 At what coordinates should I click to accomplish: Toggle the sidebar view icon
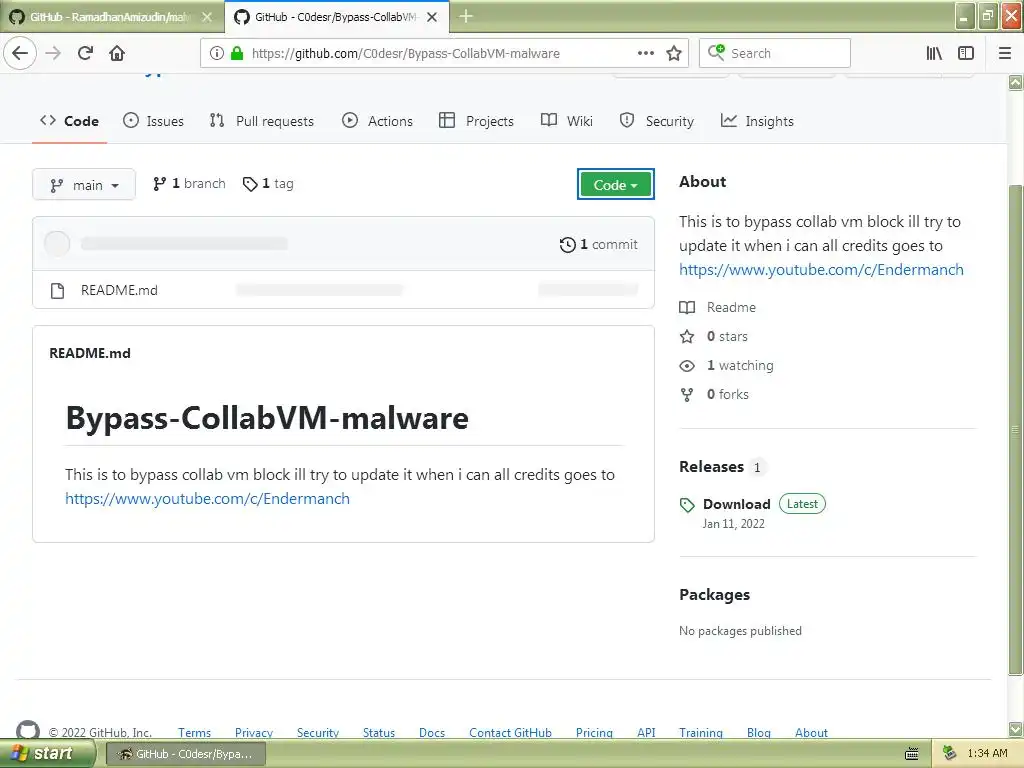(965, 53)
